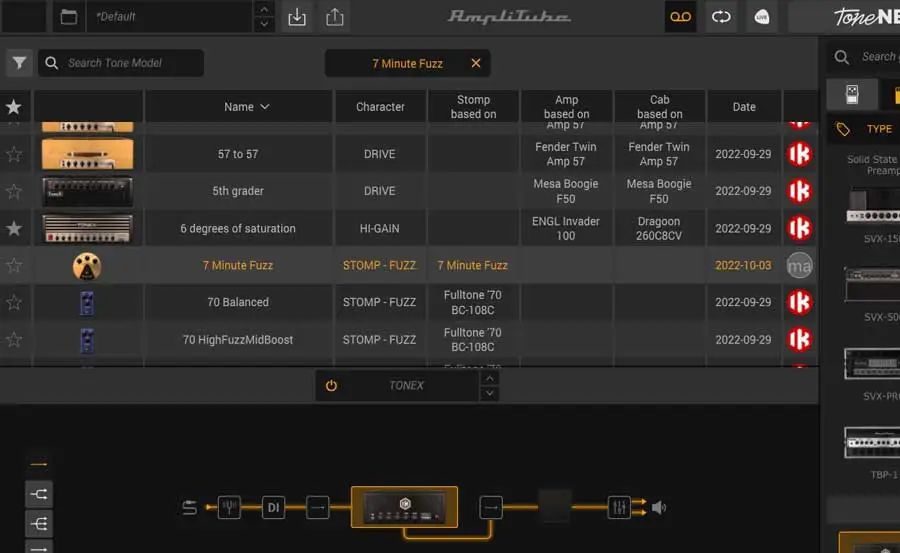Select the DI block in signal chain
900x553 pixels.
pos(273,507)
